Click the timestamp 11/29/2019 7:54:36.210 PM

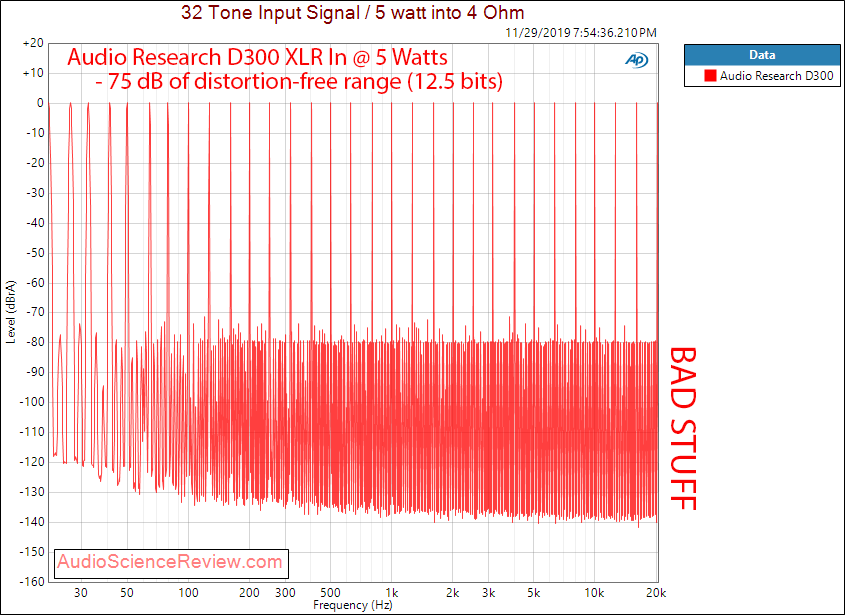coord(581,33)
